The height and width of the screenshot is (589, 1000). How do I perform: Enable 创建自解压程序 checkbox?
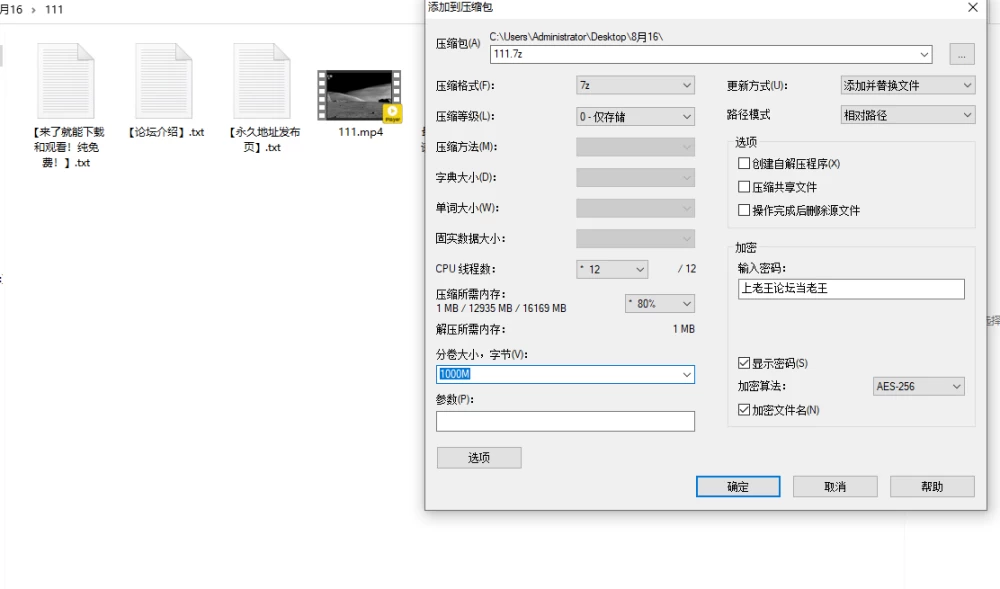pyautogui.click(x=744, y=163)
